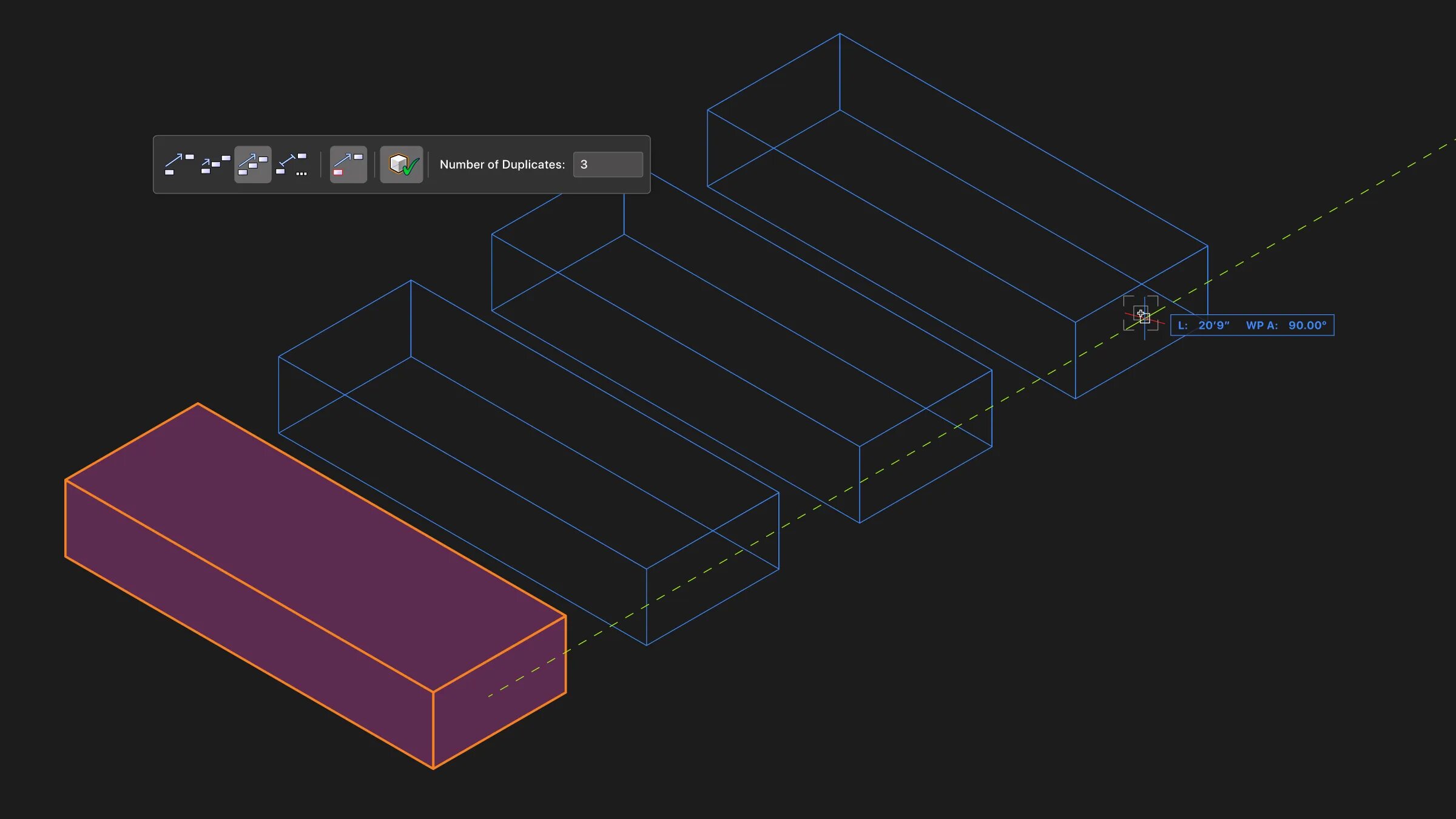Click the L: label in floating data bar
Image resolution: width=1456 pixels, height=819 pixels.
[1182, 325]
